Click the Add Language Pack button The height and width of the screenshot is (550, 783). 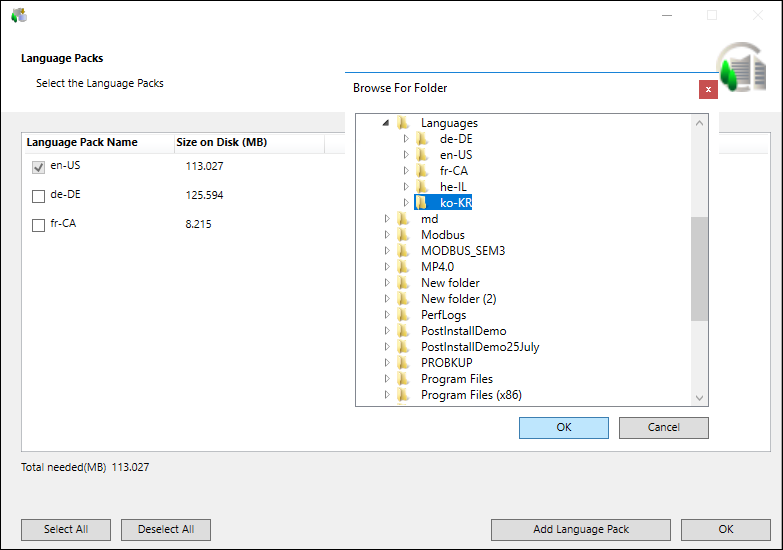(x=580, y=529)
